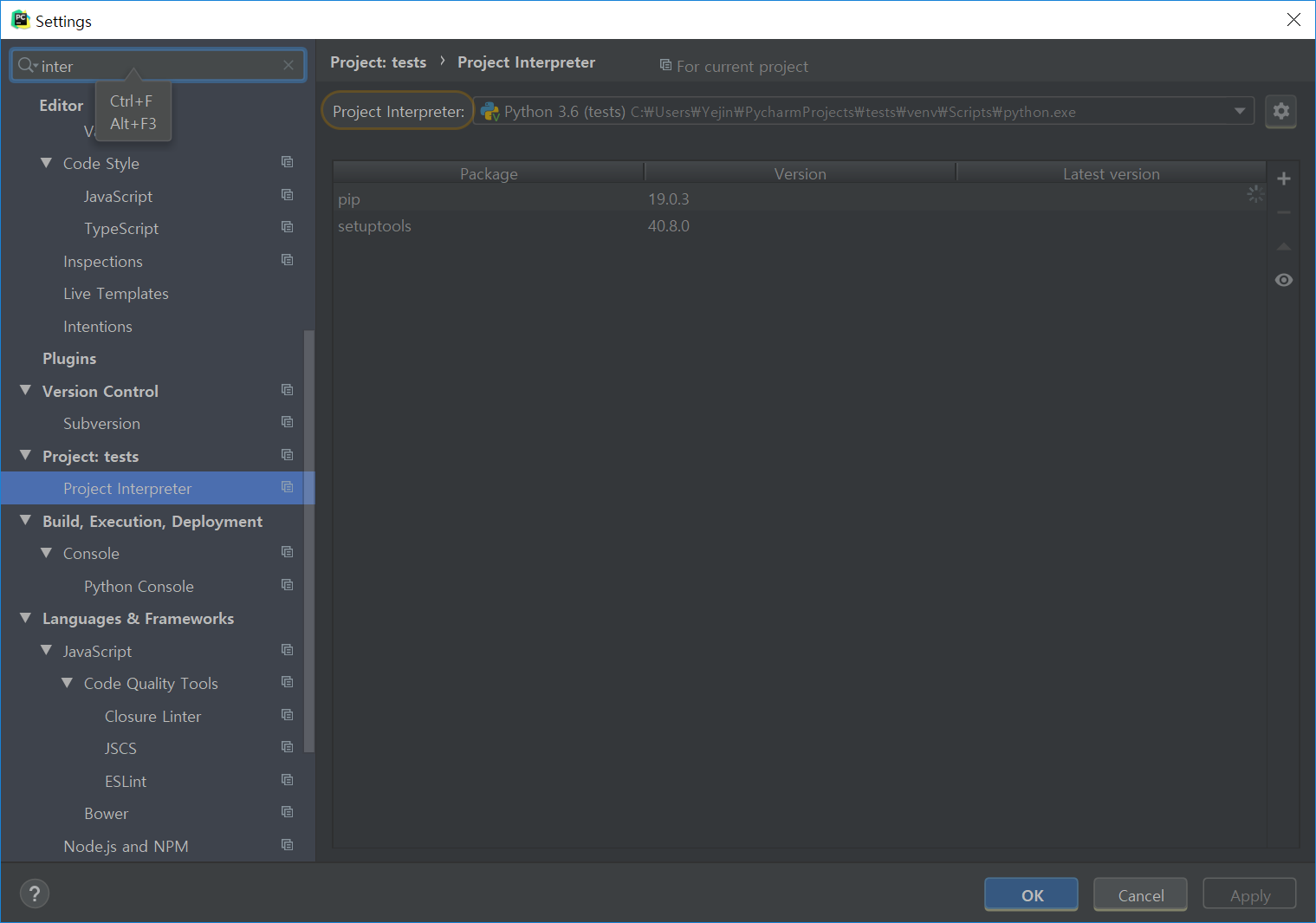Image resolution: width=1316 pixels, height=923 pixels.
Task: Collapse the Project: tests node
Action: click(26, 456)
